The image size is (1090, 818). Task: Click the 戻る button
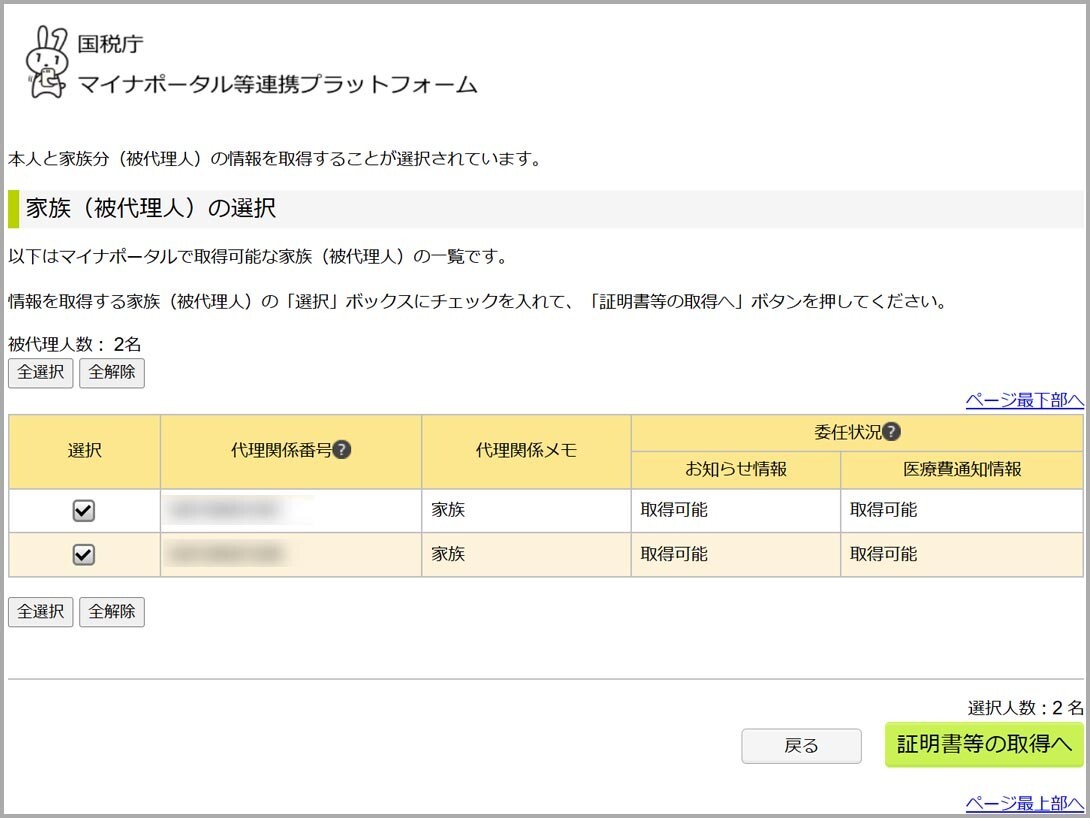coord(802,746)
